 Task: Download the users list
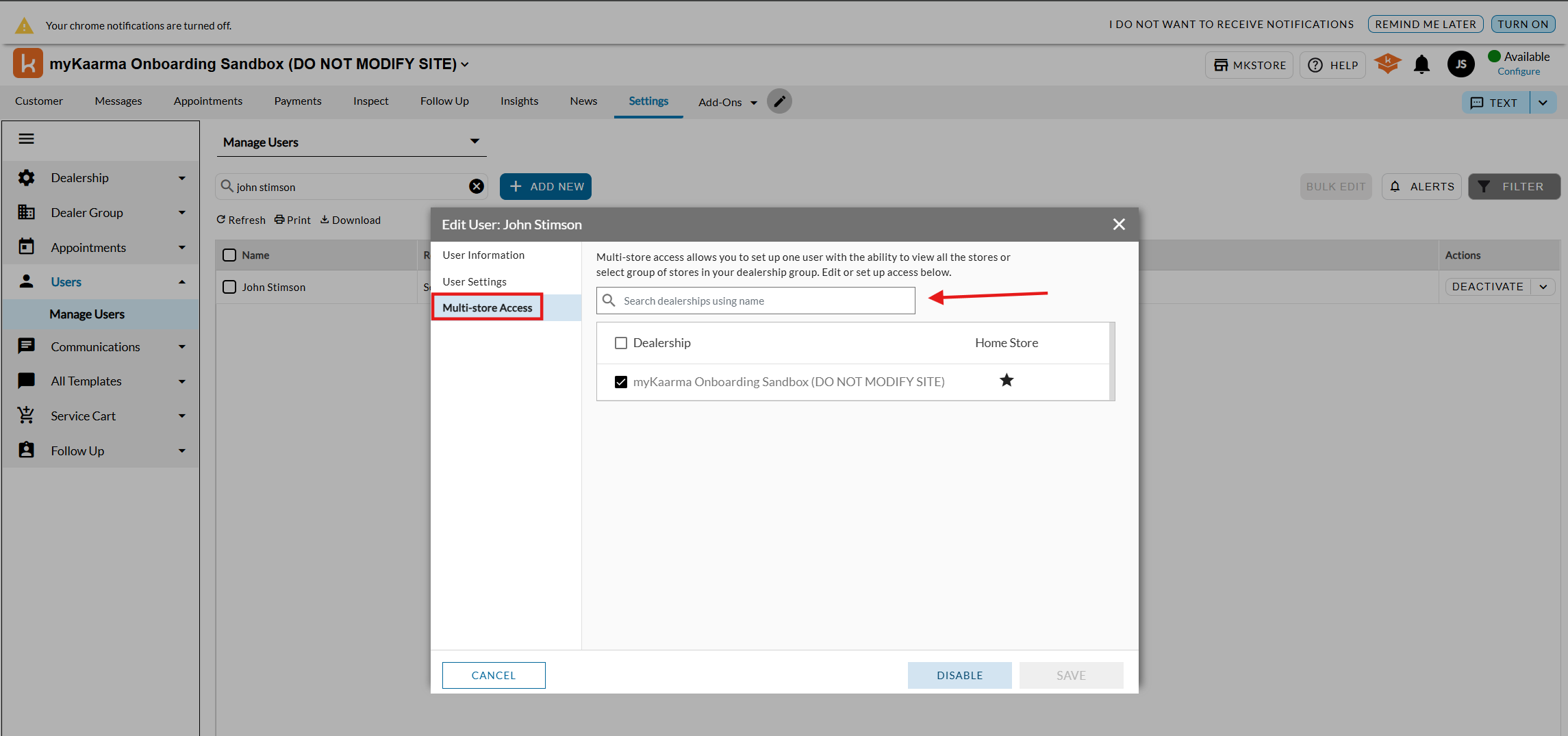(351, 220)
